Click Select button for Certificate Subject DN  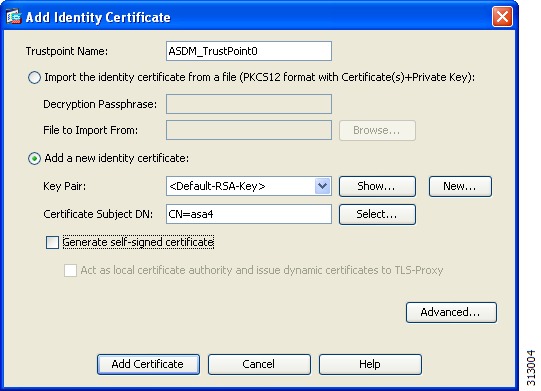(377, 214)
